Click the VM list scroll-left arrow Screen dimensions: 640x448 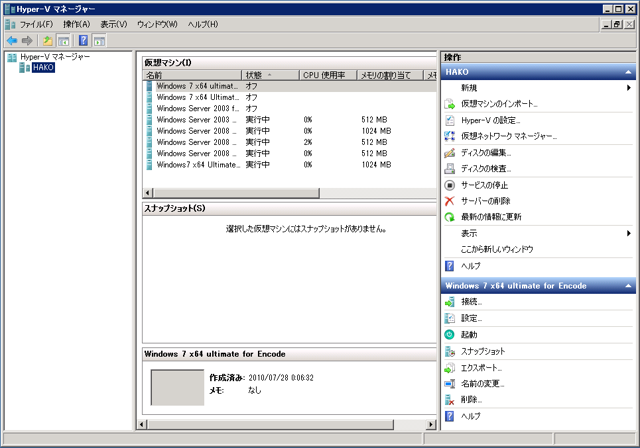149,193
